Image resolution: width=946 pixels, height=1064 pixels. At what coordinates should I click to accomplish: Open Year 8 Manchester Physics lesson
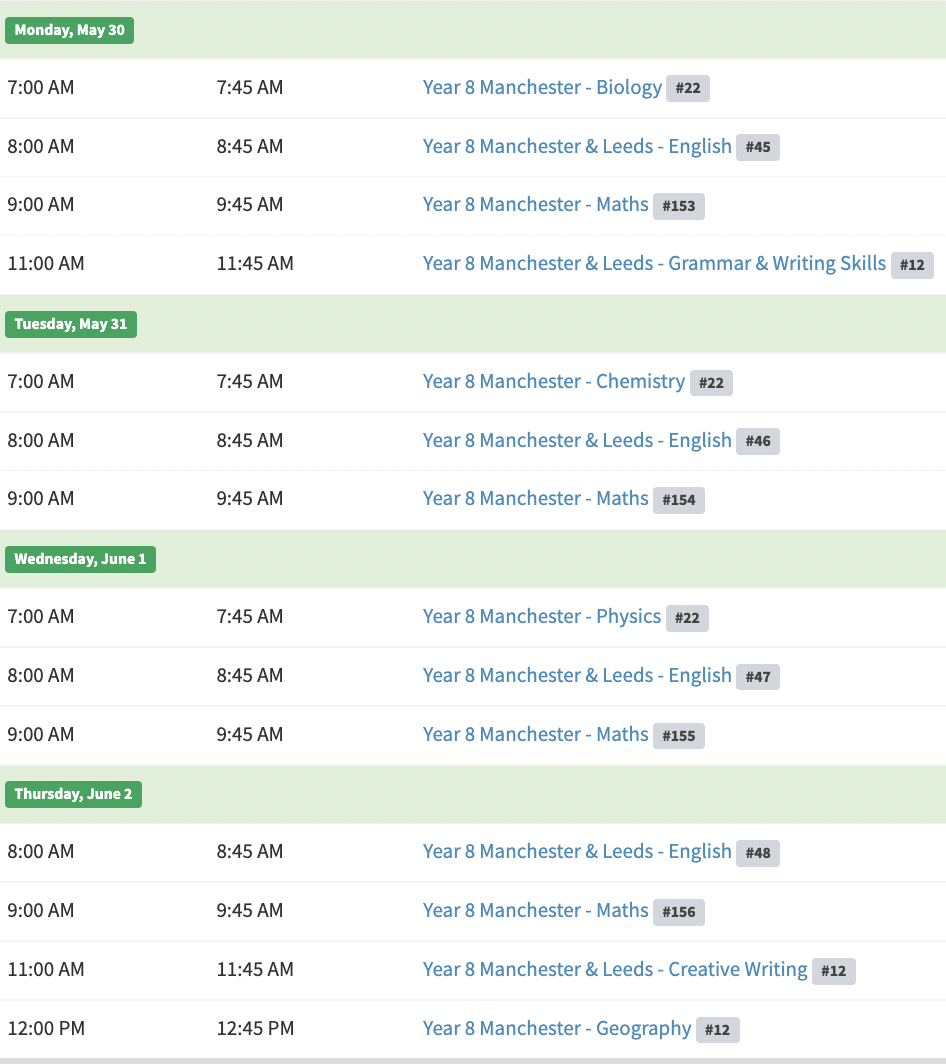542,617
